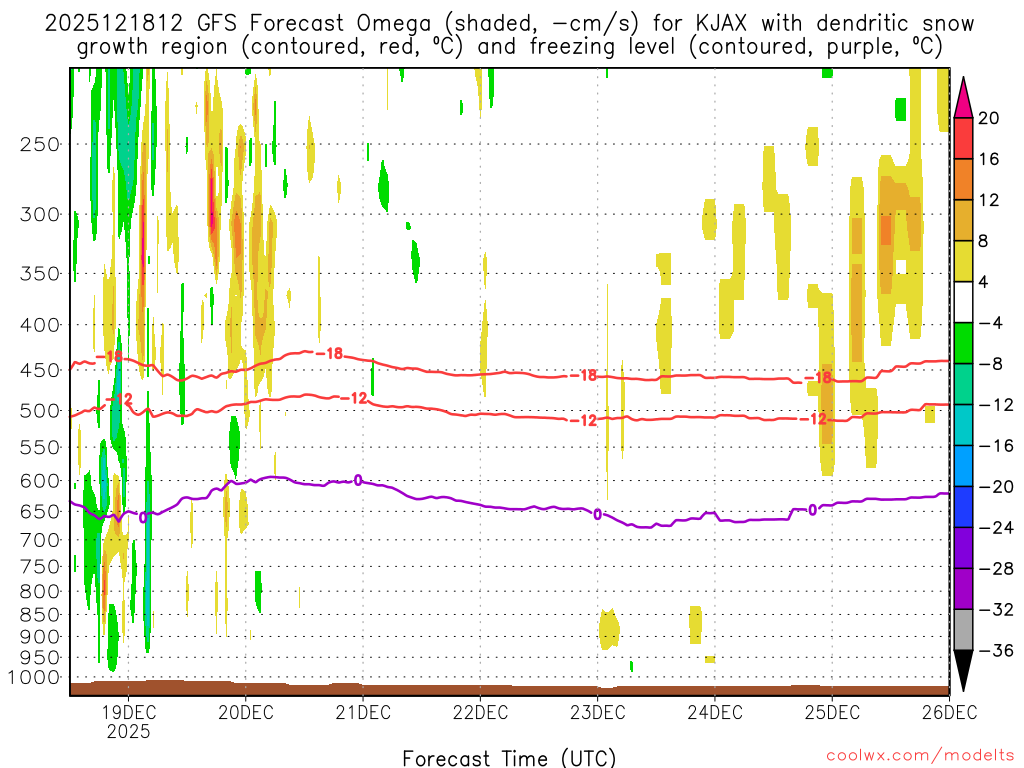Click the yellow omega blob near 900 on 23DEC
Screen dimensions: 1024x768
pos(609,629)
